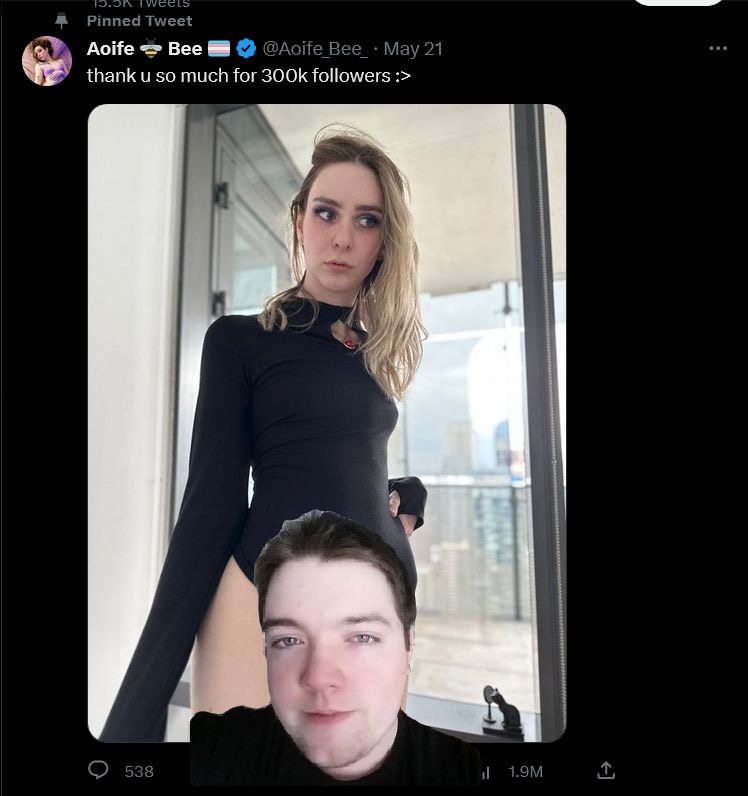This screenshot has width=748, height=796.
Task: Open the tweet via the May 21 timestamp
Action: (x=413, y=49)
